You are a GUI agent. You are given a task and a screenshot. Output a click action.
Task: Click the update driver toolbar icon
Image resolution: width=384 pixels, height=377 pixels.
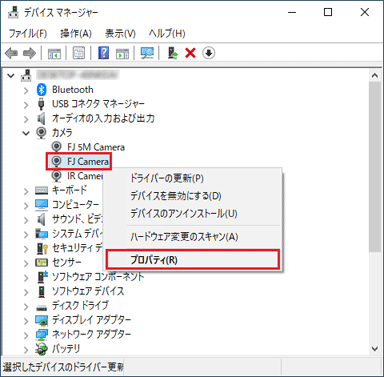pos(173,53)
